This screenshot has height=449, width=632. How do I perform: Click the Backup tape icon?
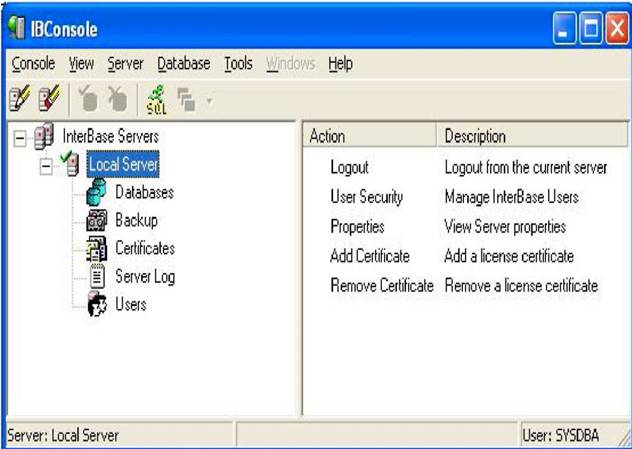click(x=97, y=220)
